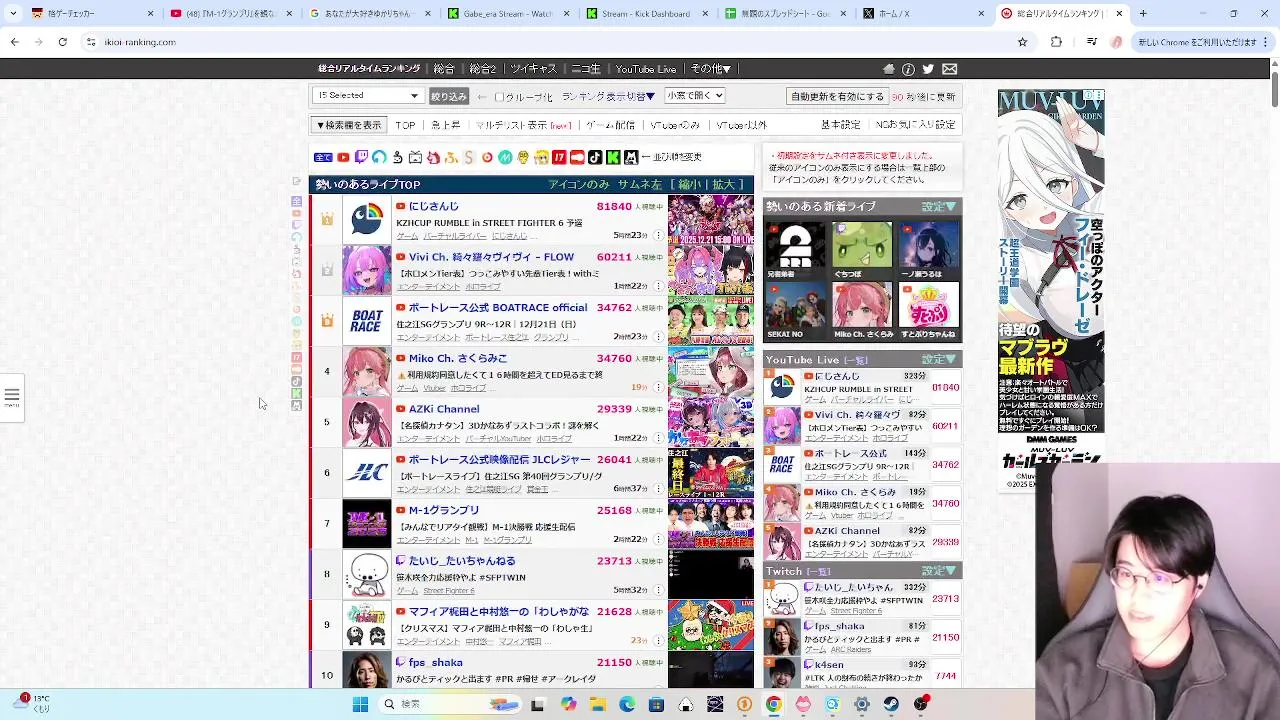Select the ゲーム配信 filter link
Screen dimensions: 1280x720
pyautogui.click(x=610, y=125)
